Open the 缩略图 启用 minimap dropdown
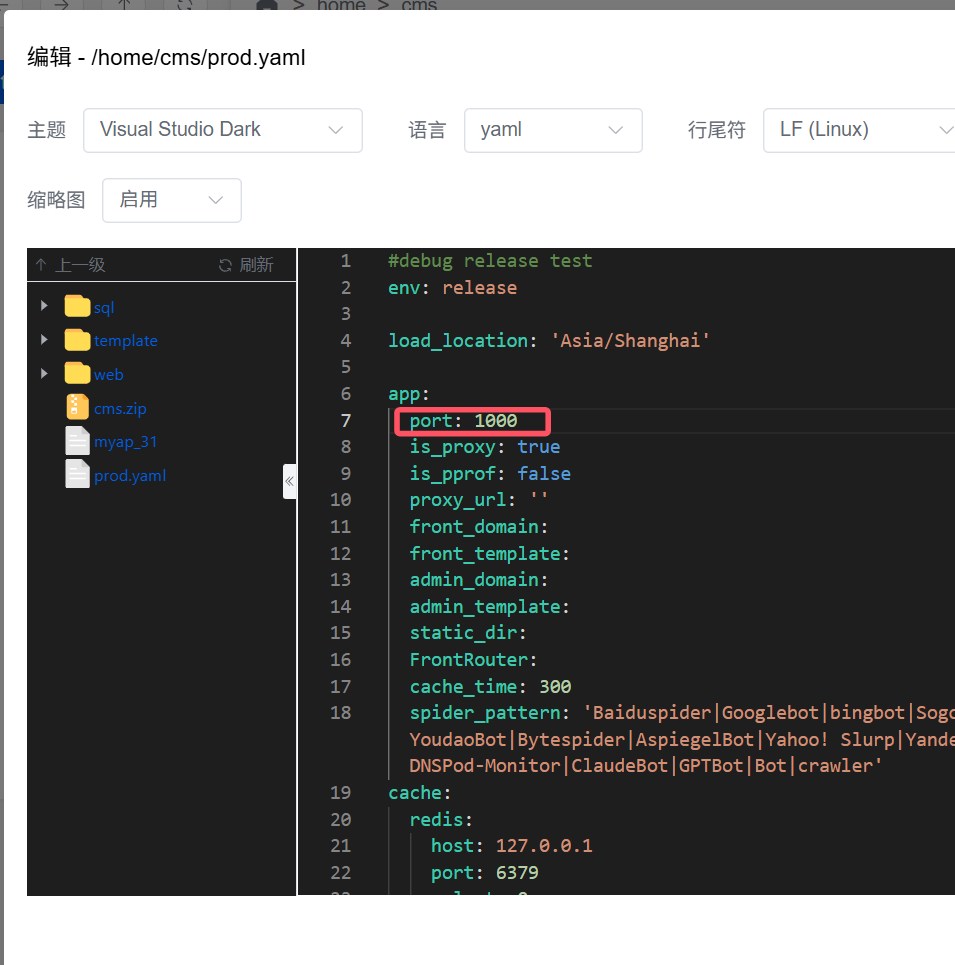 pos(171,200)
